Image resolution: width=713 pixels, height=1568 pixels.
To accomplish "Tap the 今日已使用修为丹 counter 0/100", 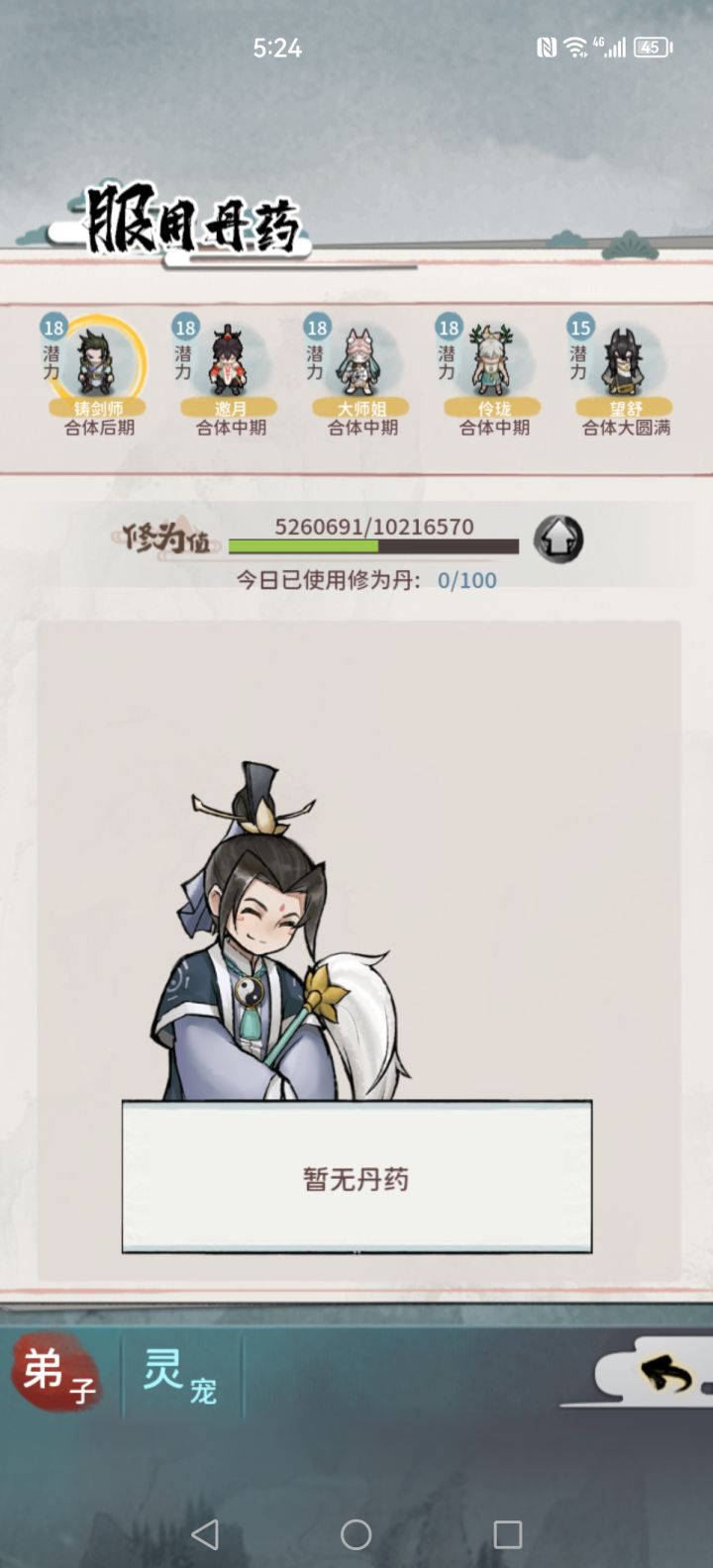I will tap(467, 580).
